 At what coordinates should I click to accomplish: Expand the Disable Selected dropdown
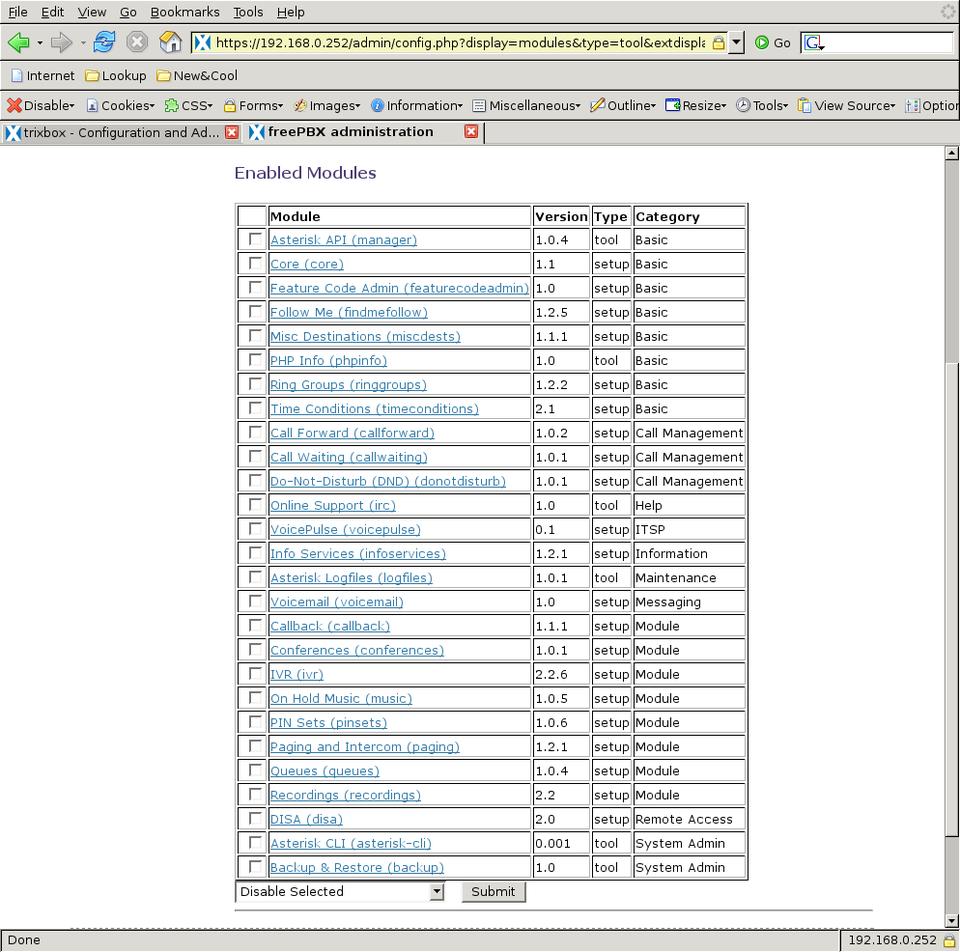[436, 892]
